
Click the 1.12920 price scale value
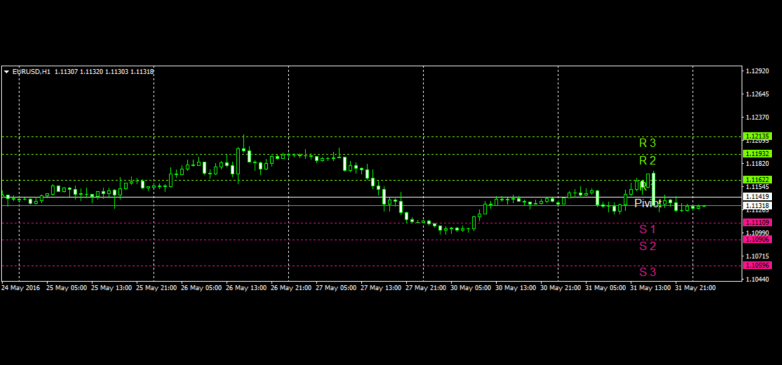tap(757, 71)
